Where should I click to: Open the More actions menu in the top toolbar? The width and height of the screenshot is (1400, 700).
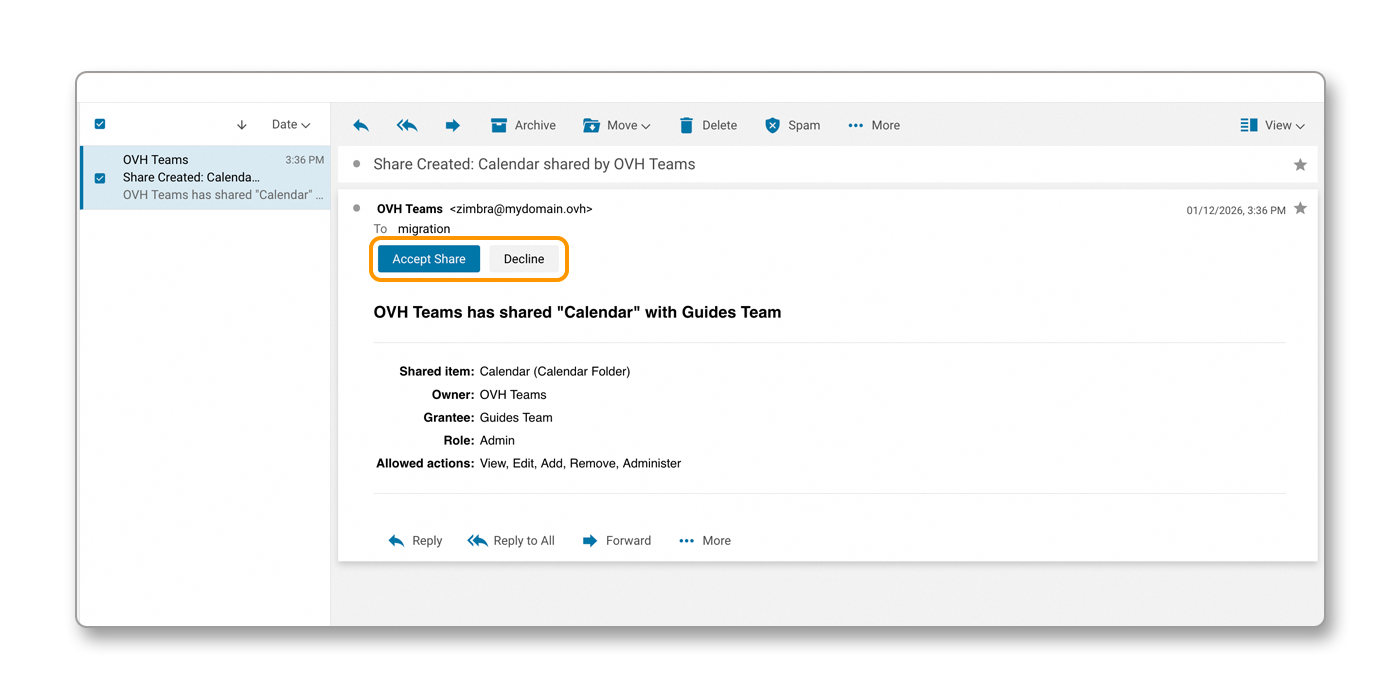[873, 125]
